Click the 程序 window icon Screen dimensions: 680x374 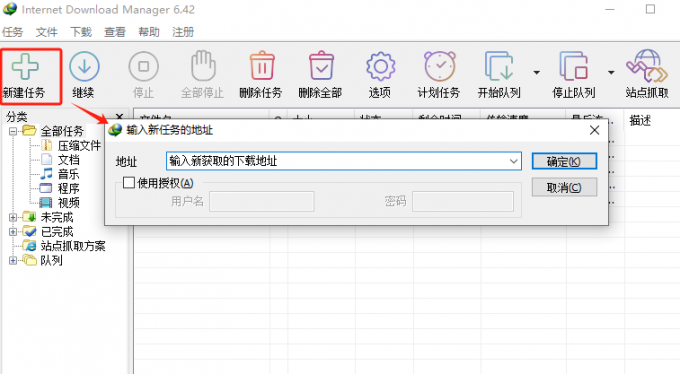click(46, 188)
